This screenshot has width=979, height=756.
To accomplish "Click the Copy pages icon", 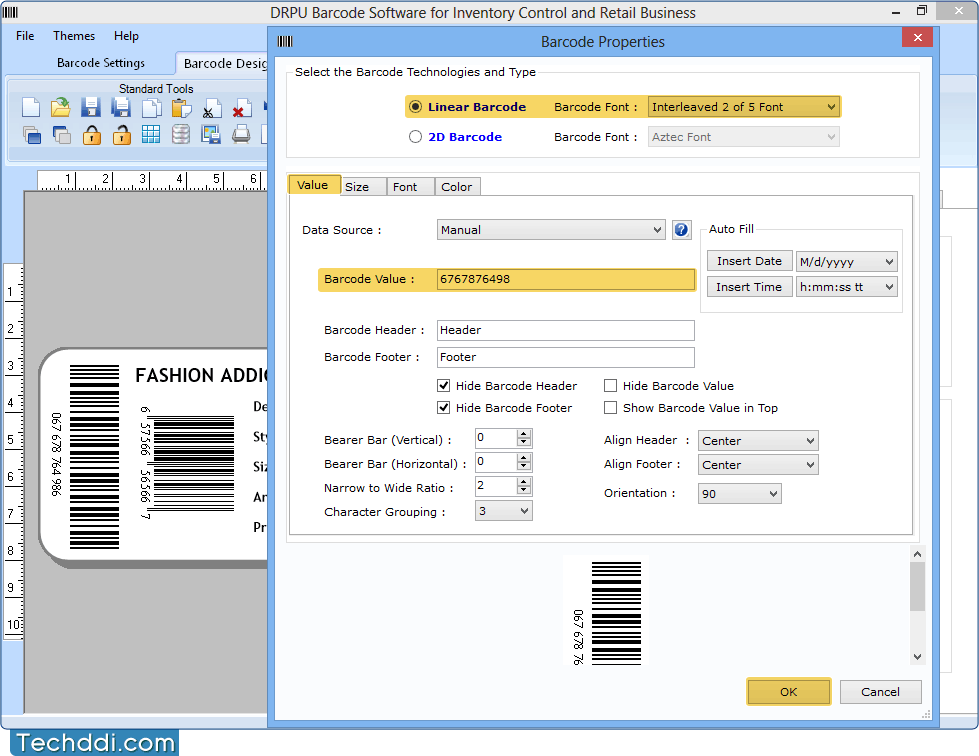I will tap(151, 107).
